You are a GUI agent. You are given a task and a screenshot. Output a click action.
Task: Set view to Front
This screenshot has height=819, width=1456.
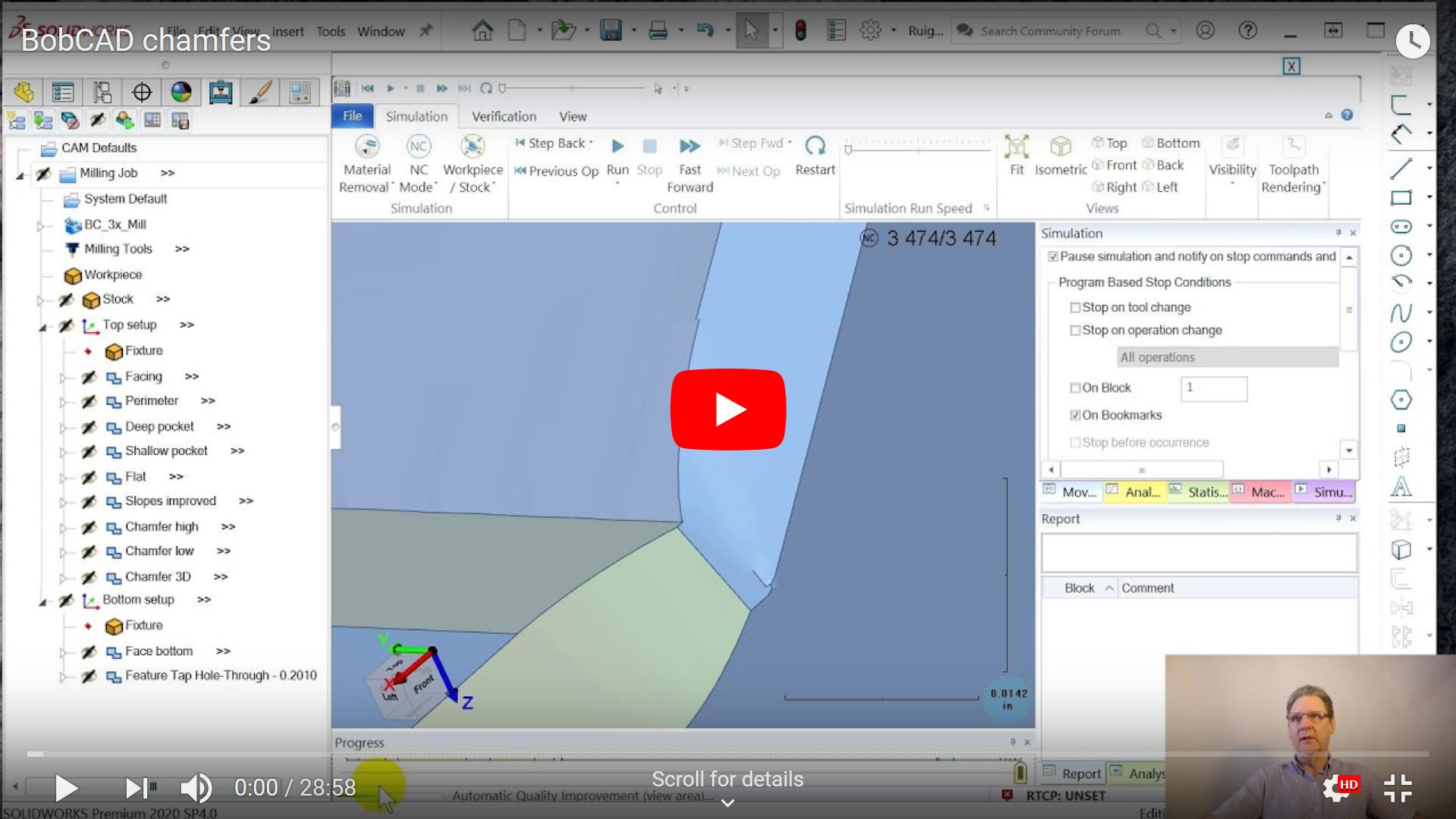(1114, 165)
